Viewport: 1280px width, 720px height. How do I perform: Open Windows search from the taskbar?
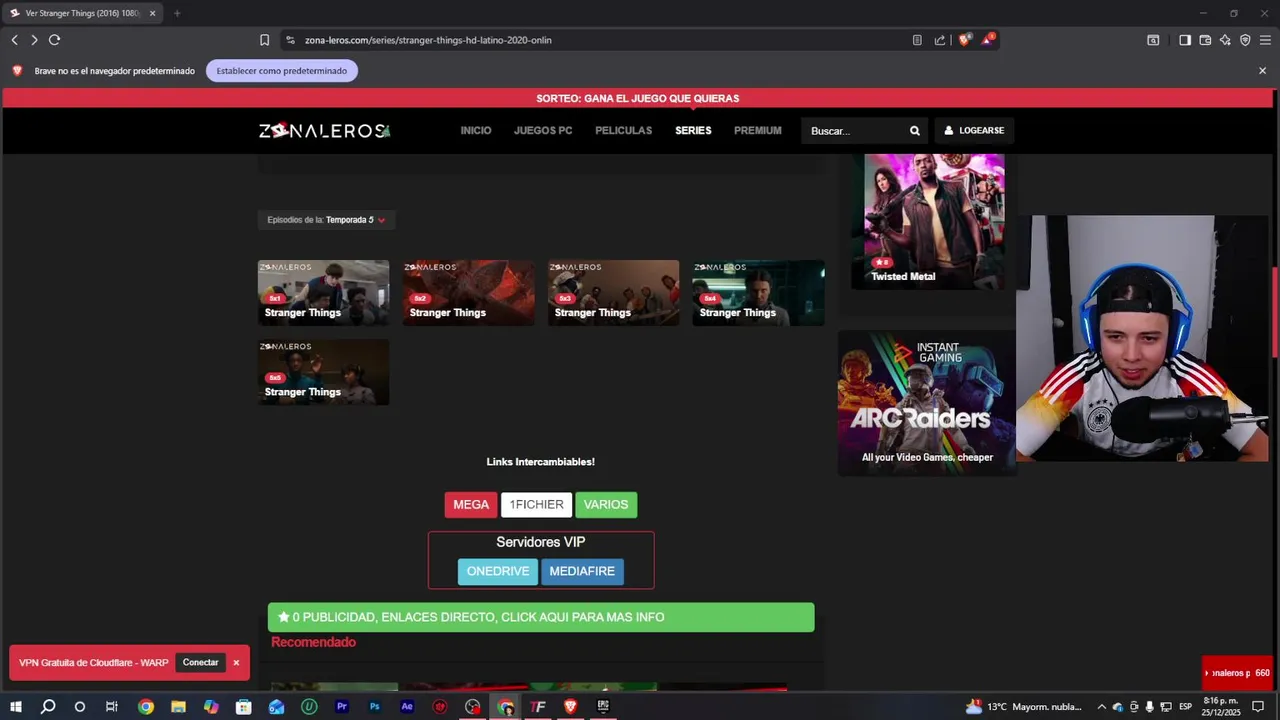(x=48, y=707)
